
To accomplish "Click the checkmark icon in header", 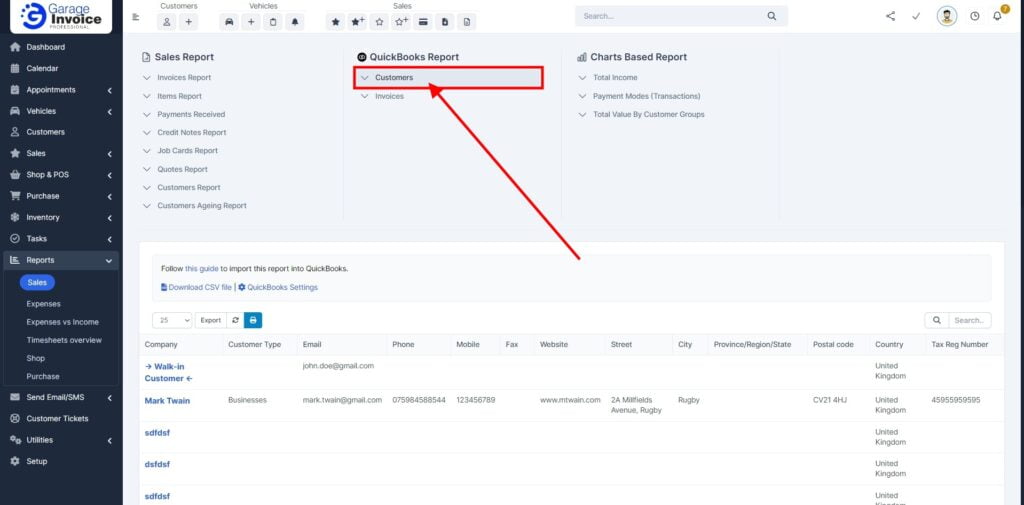I will (916, 16).
